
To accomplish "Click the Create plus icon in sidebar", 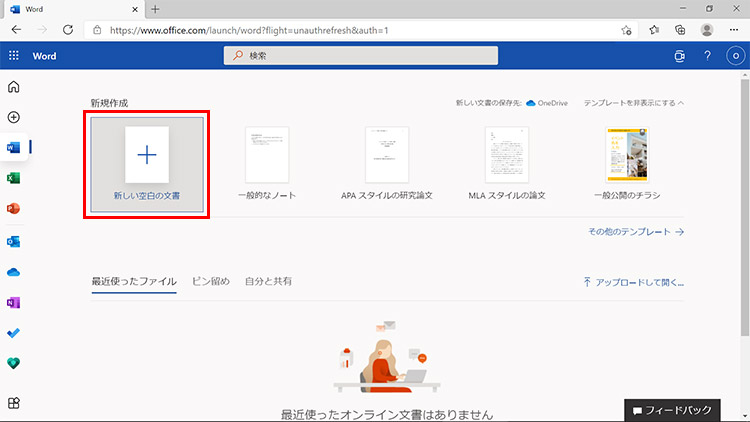I will (14, 117).
